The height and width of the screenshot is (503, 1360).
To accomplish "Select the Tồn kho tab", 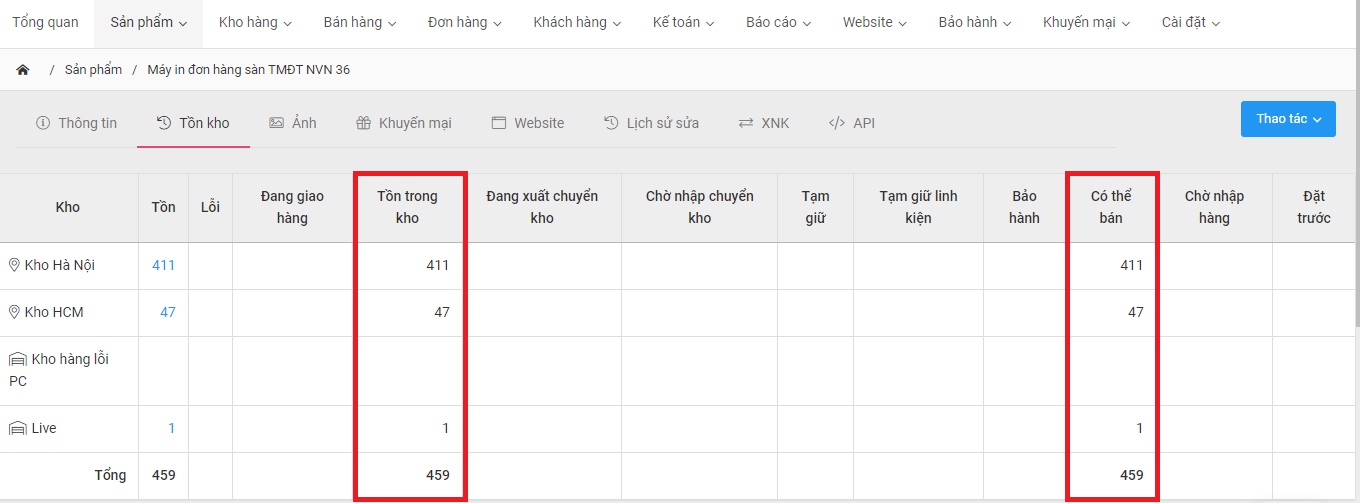I will 193,123.
